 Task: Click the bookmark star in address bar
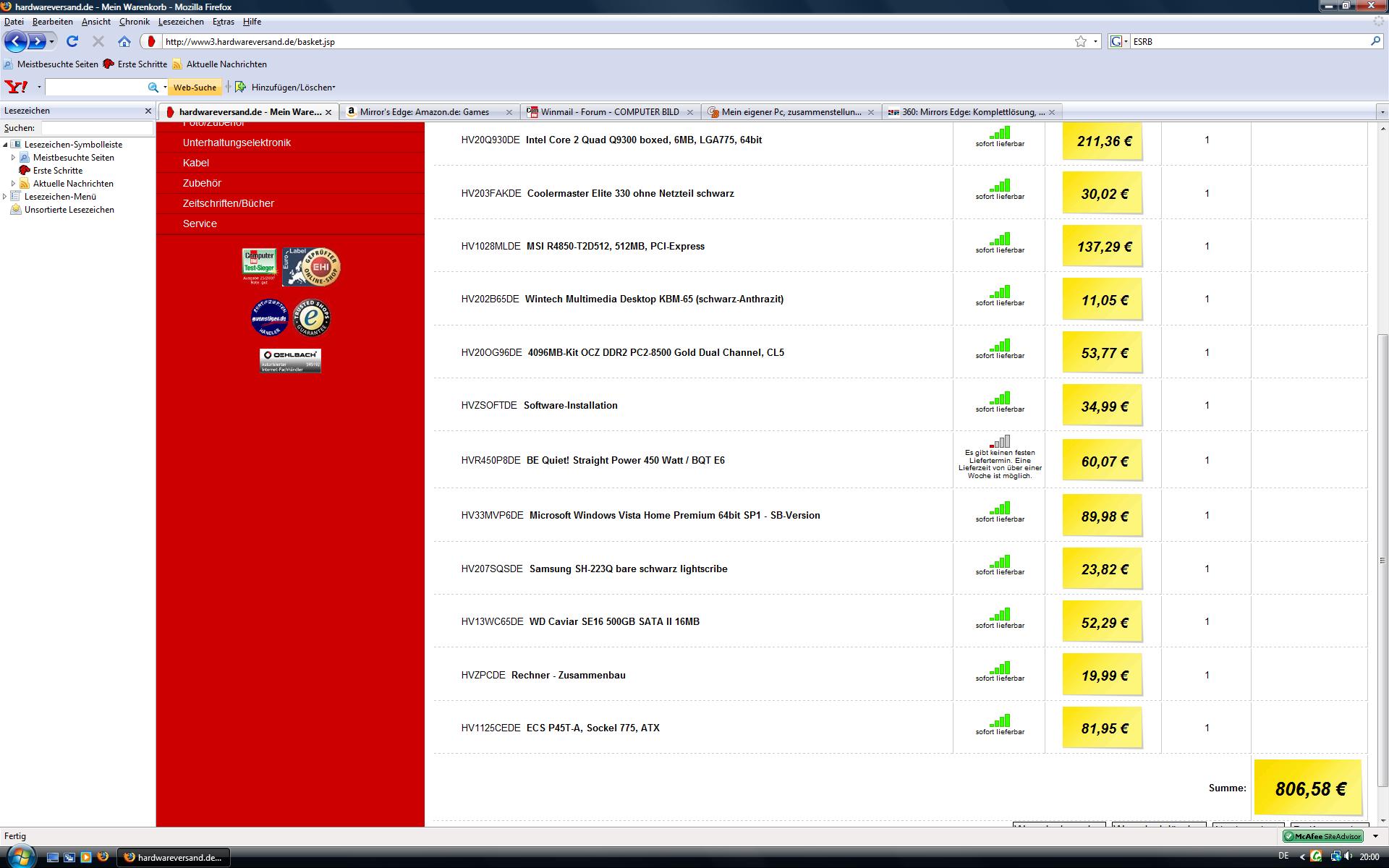pos(1080,42)
